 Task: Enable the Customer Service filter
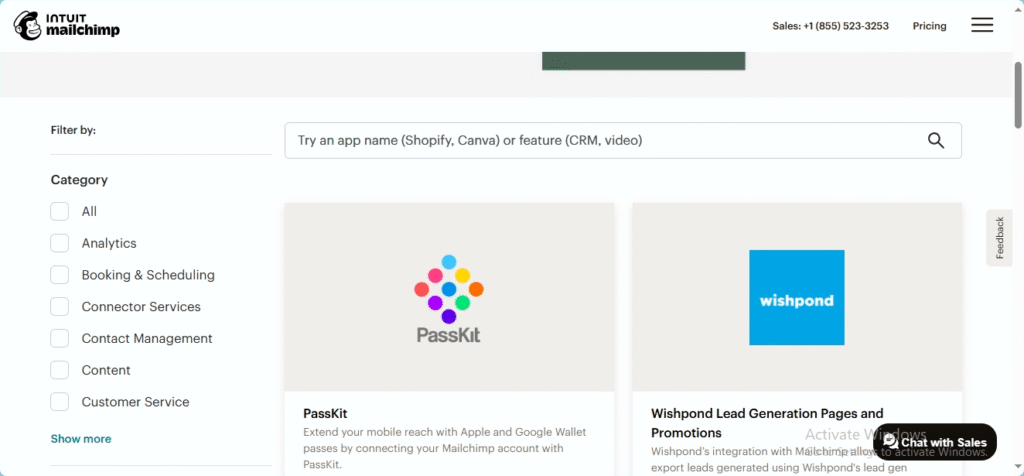pos(59,402)
